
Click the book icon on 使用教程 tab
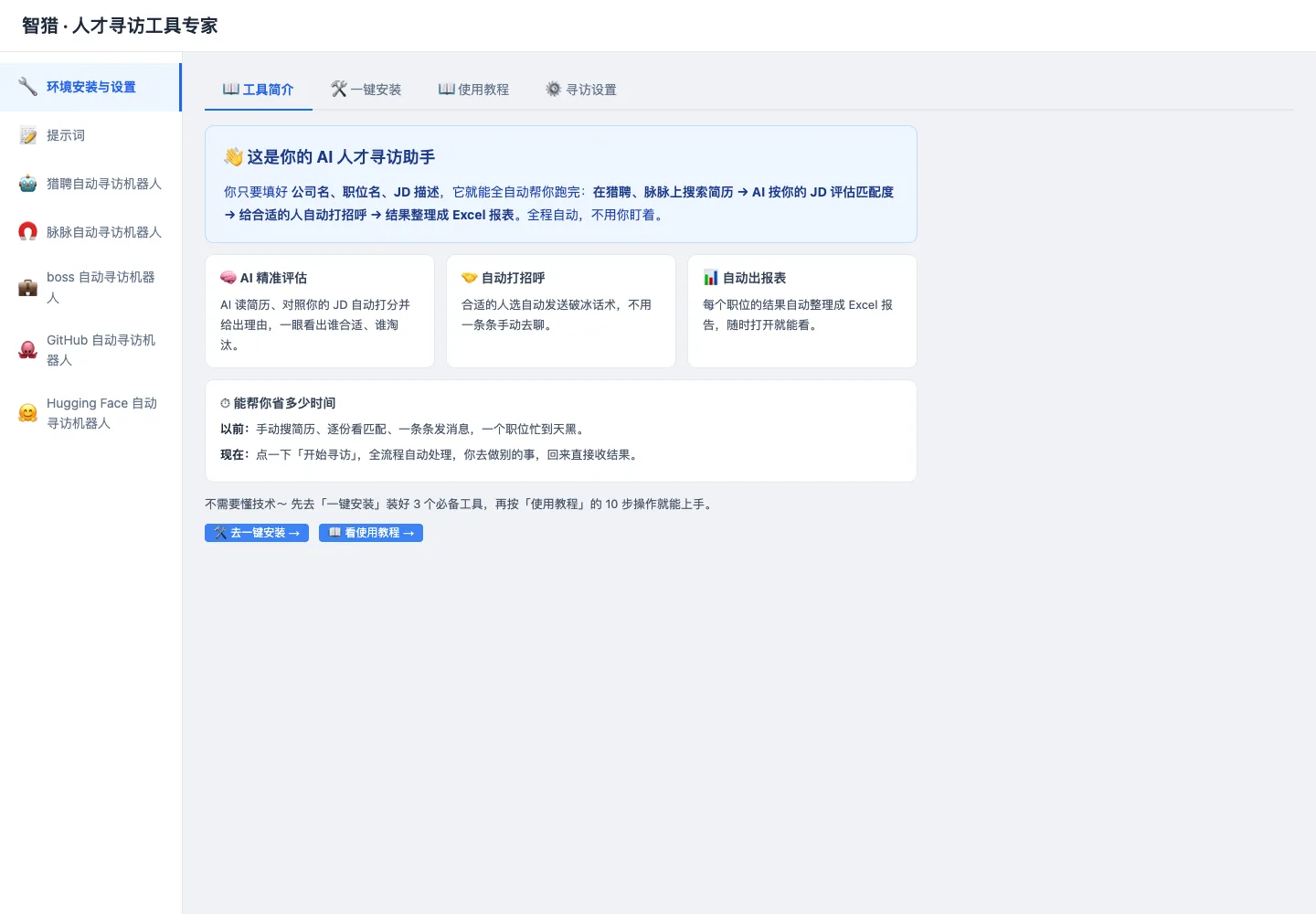click(x=447, y=90)
